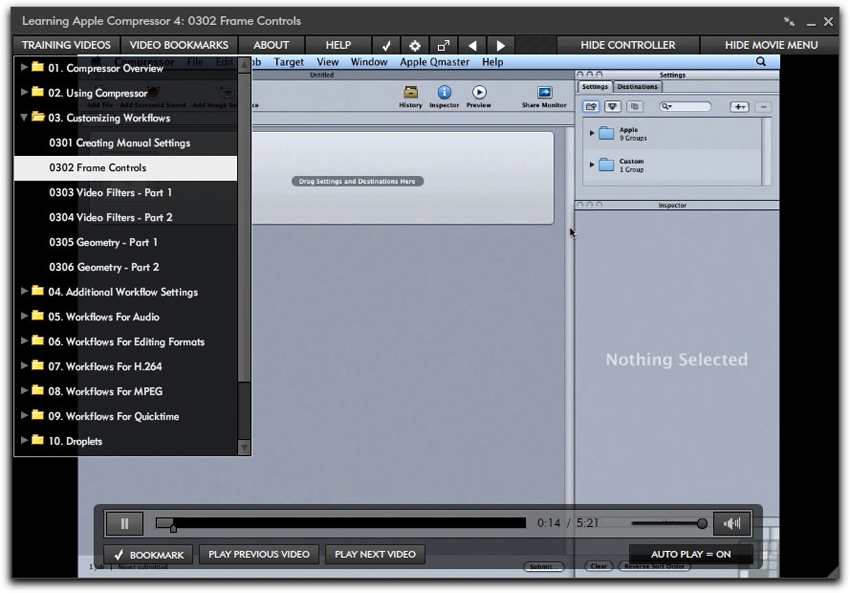Select 0305 Geometry - Part 1
The image size is (850, 593).
click(126, 242)
